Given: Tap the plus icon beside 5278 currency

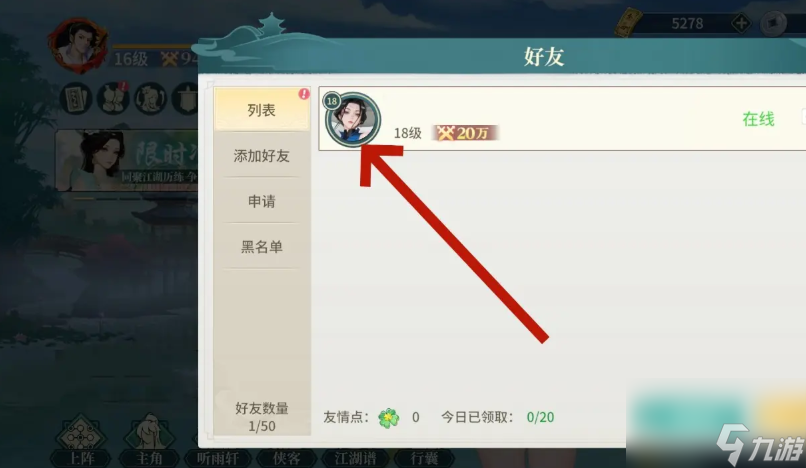Looking at the screenshot, I should pyautogui.click(x=741, y=23).
